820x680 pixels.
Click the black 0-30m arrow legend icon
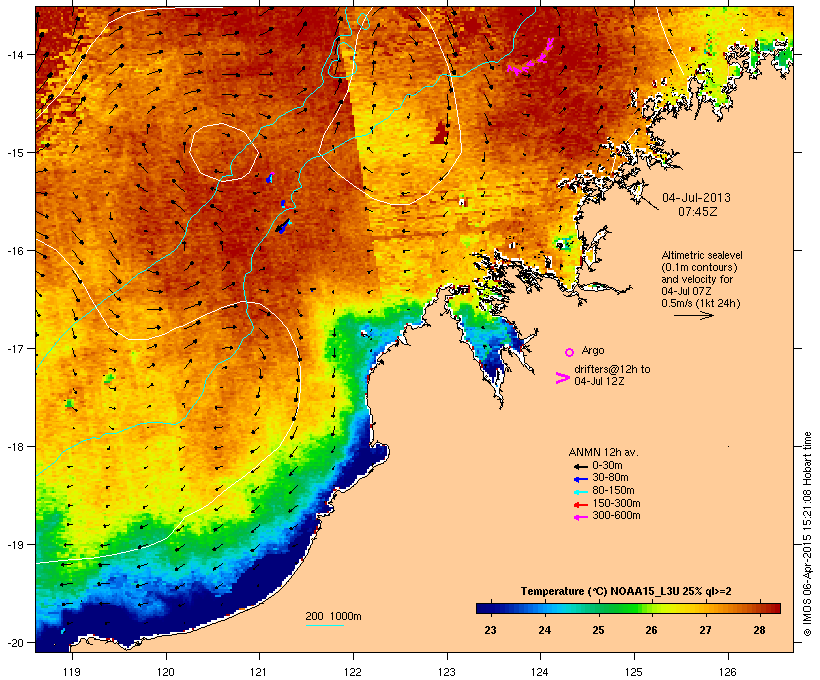tap(580, 466)
